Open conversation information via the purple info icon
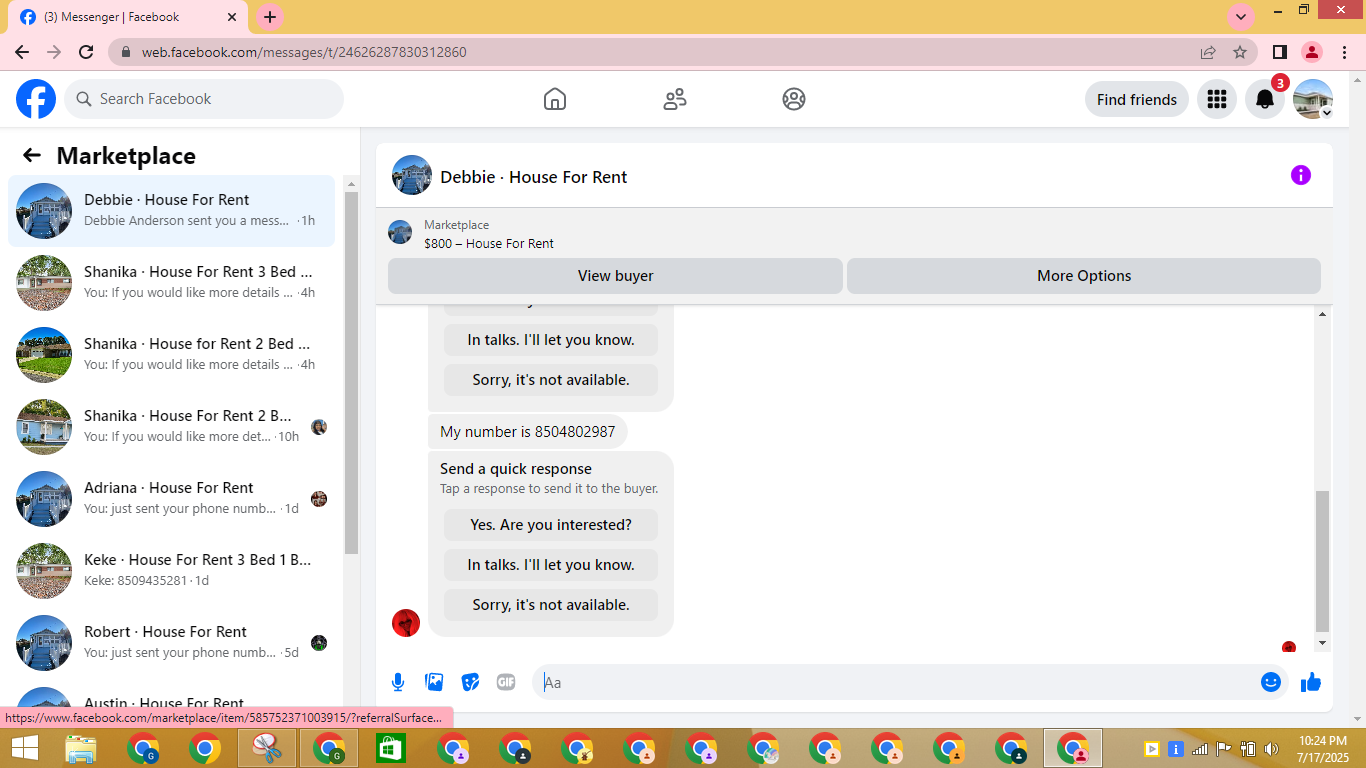 (1301, 175)
